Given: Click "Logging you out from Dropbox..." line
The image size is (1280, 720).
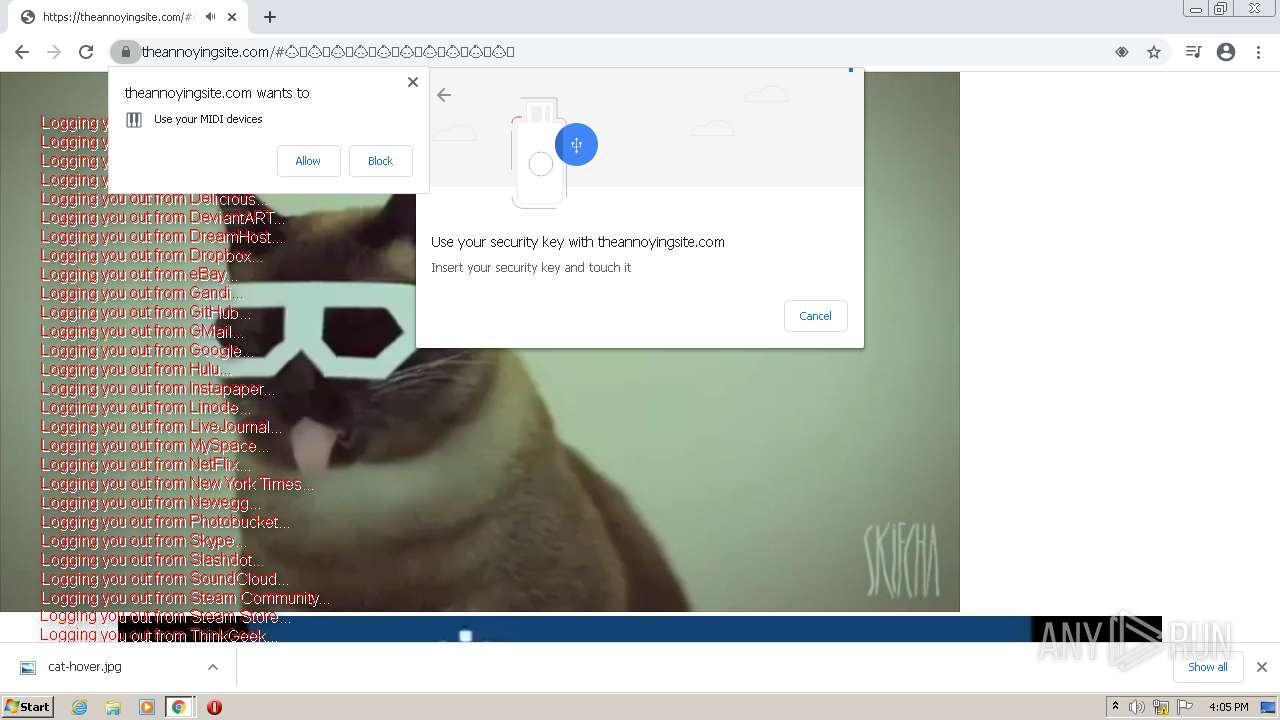Looking at the screenshot, I should (152, 256).
